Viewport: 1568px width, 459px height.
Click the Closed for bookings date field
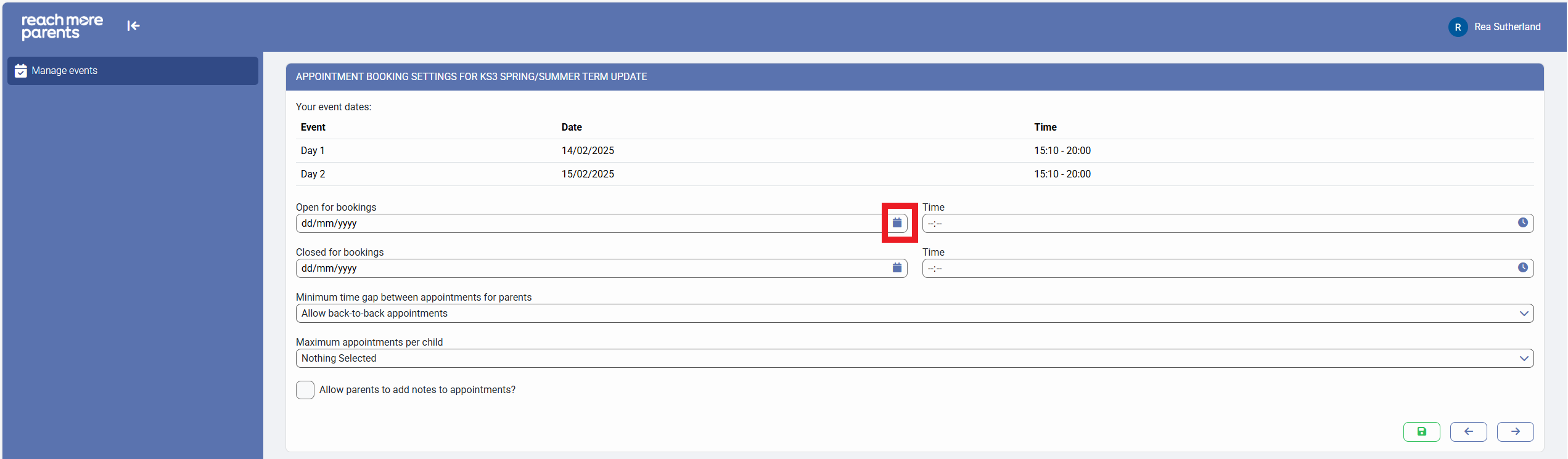click(586, 269)
